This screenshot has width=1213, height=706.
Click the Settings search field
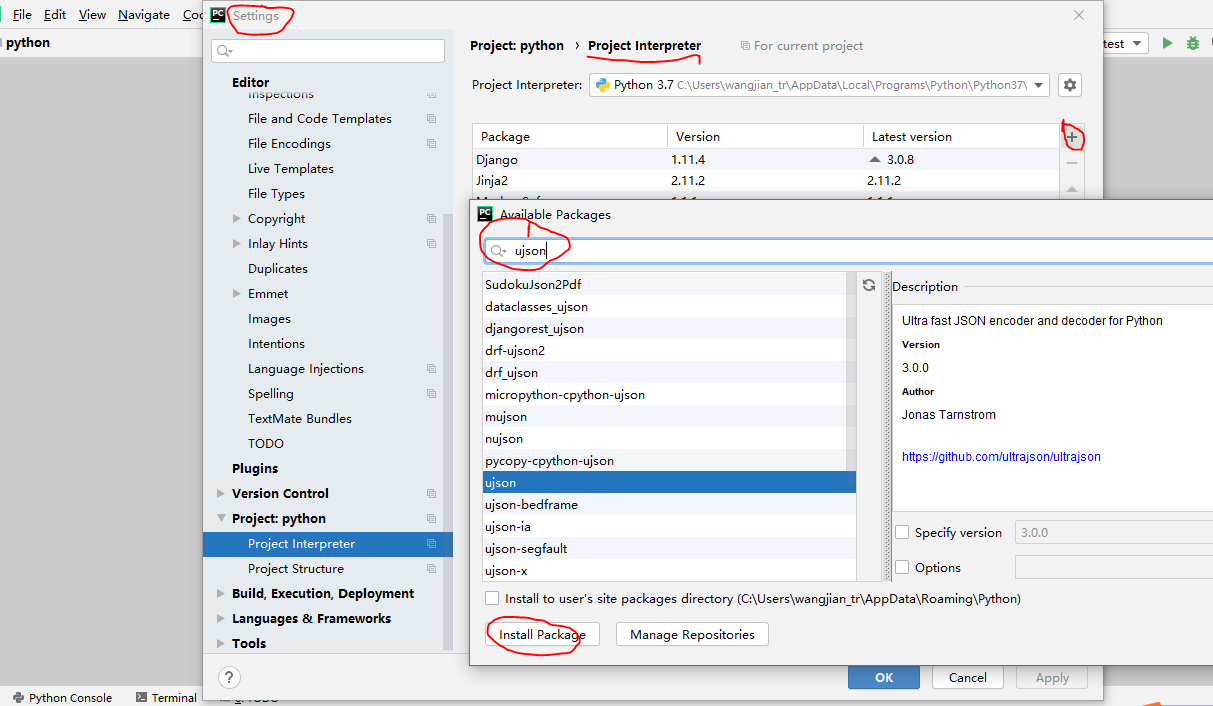(x=328, y=51)
